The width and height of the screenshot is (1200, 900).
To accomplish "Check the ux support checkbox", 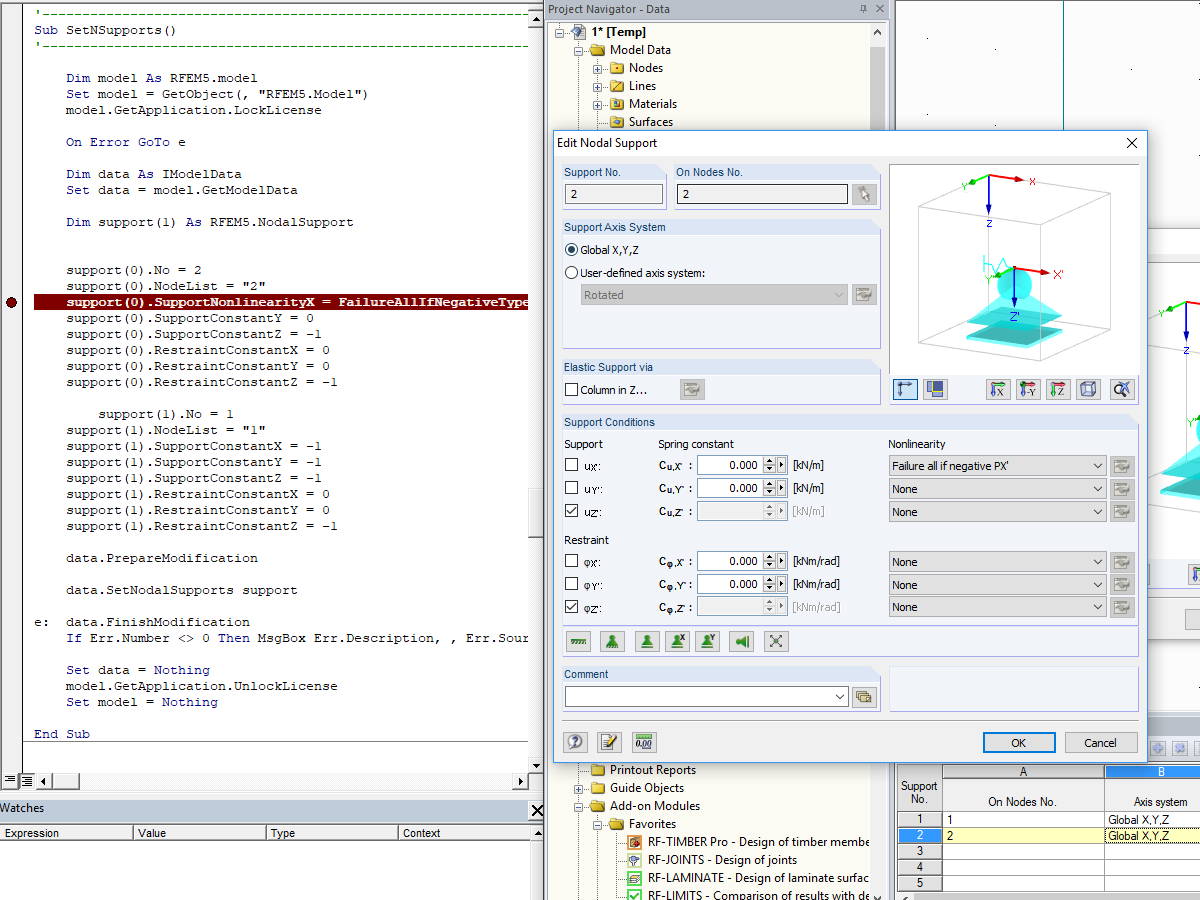I will pyautogui.click(x=573, y=464).
